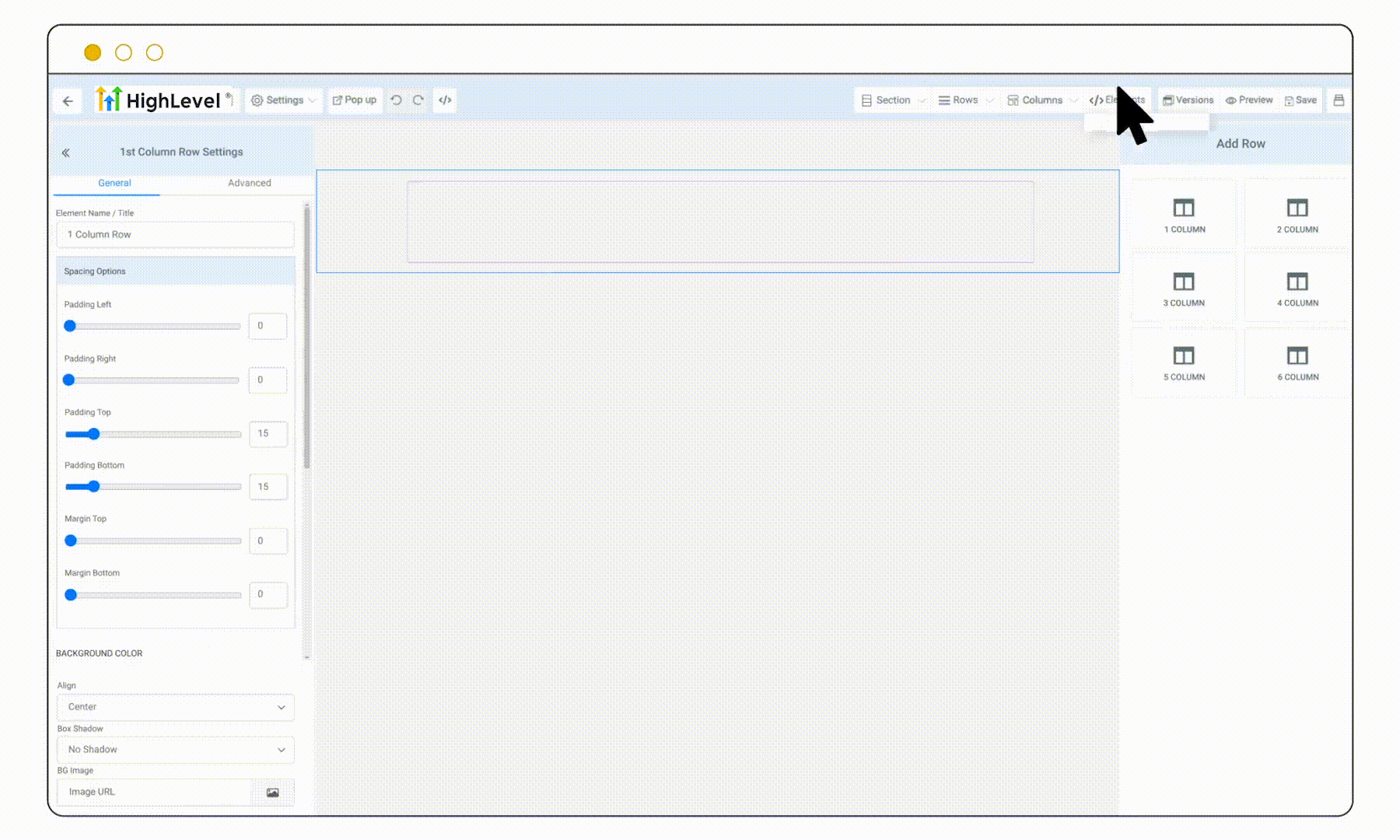Open the custom code editor icon
This screenshot has width=1400, height=840.
(x=444, y=100)
